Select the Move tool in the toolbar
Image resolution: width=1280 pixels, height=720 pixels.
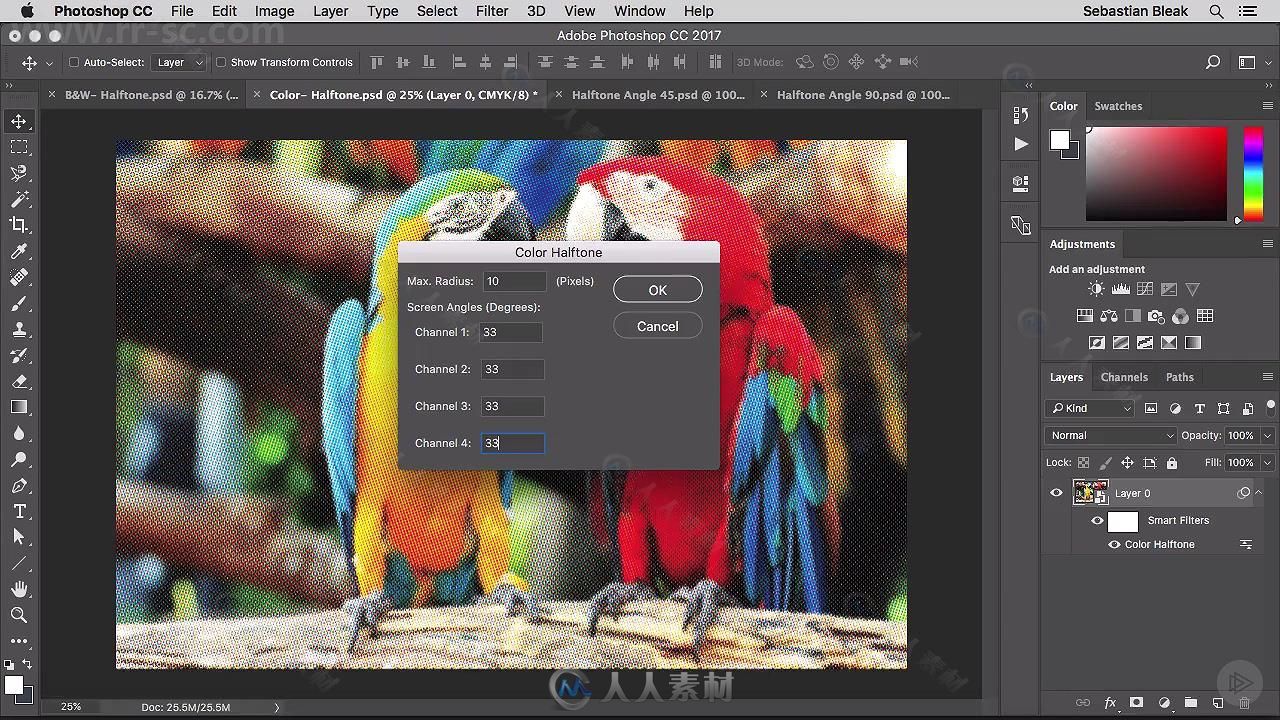pyautogui.click(x=19, y=121)
